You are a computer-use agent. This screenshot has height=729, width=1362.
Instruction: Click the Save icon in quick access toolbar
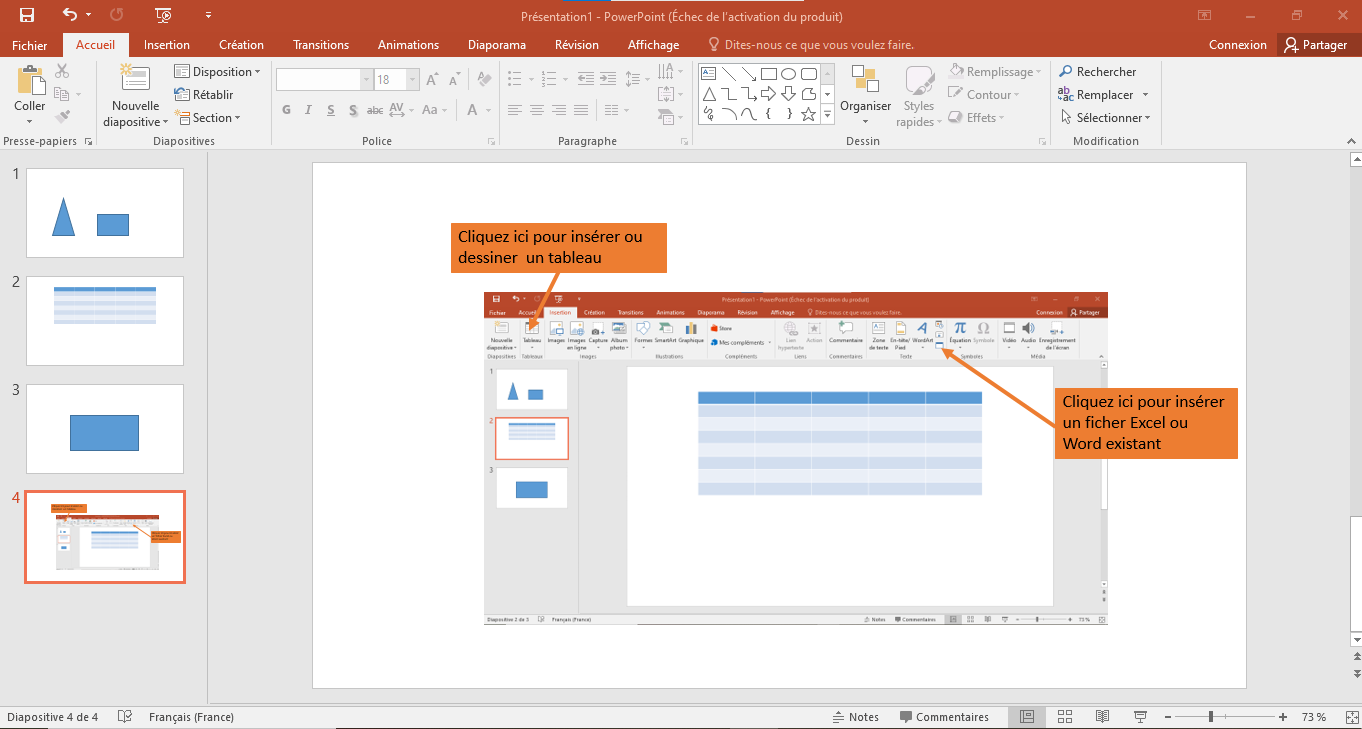[x=27, y=15]
